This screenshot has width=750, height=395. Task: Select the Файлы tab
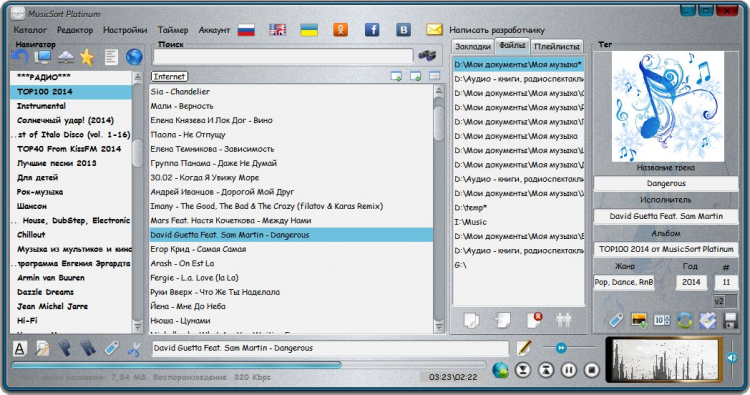point(512,45)
